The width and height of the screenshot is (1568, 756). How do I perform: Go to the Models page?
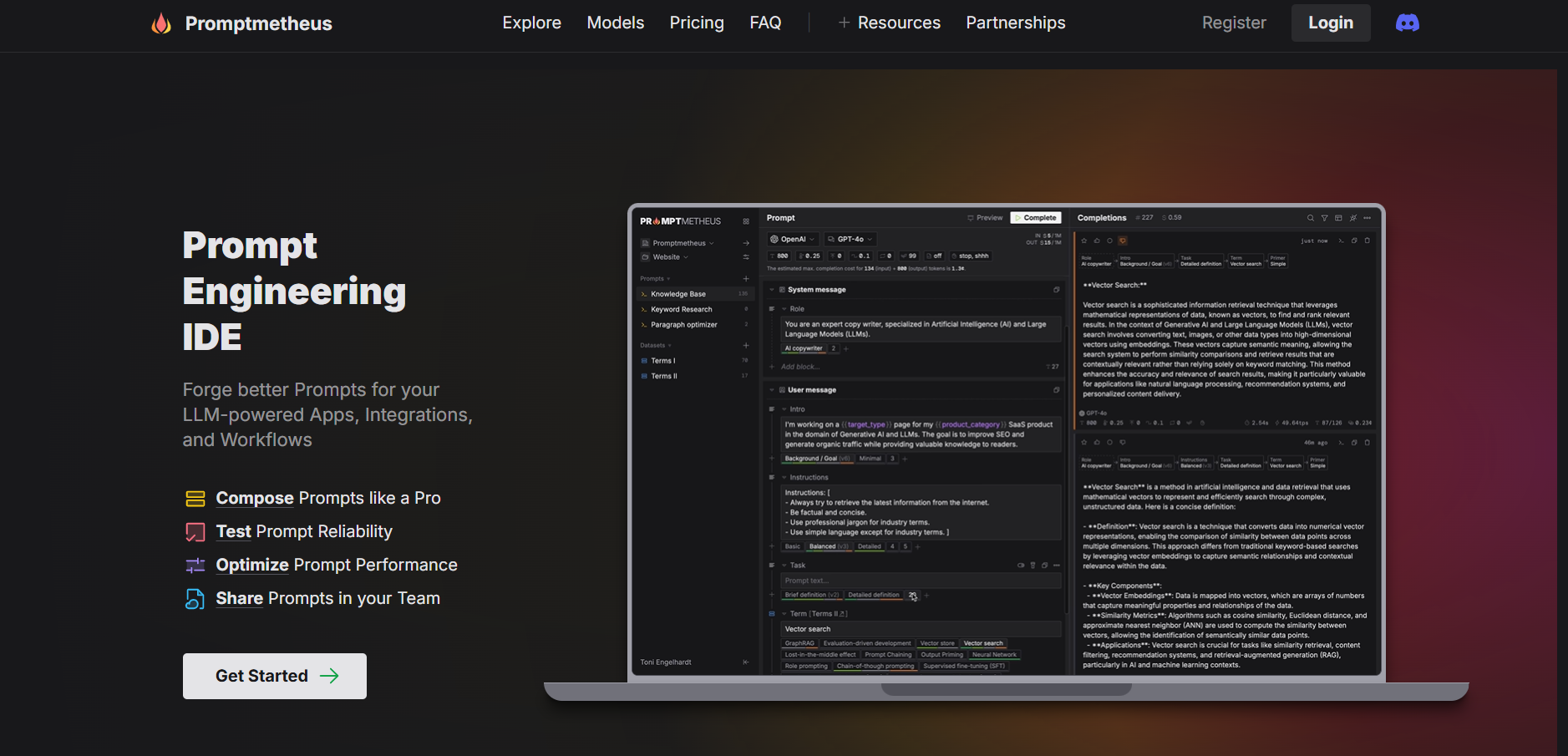tap(616, 23)
